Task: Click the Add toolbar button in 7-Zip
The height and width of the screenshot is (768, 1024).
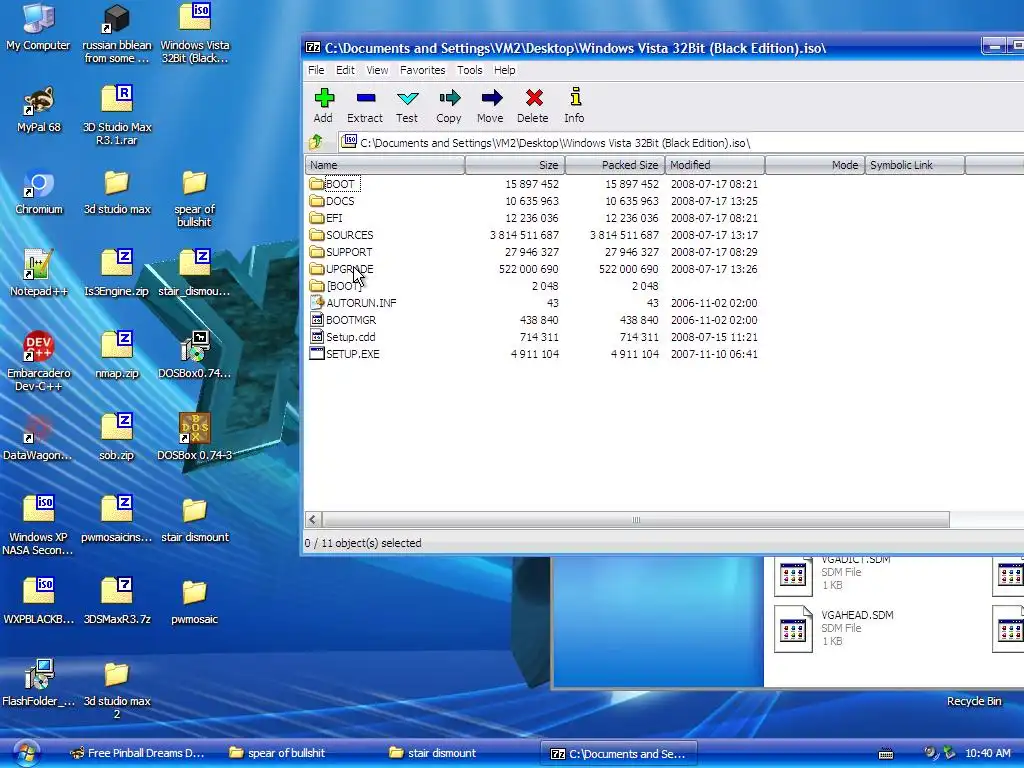Action: (323, 106)
